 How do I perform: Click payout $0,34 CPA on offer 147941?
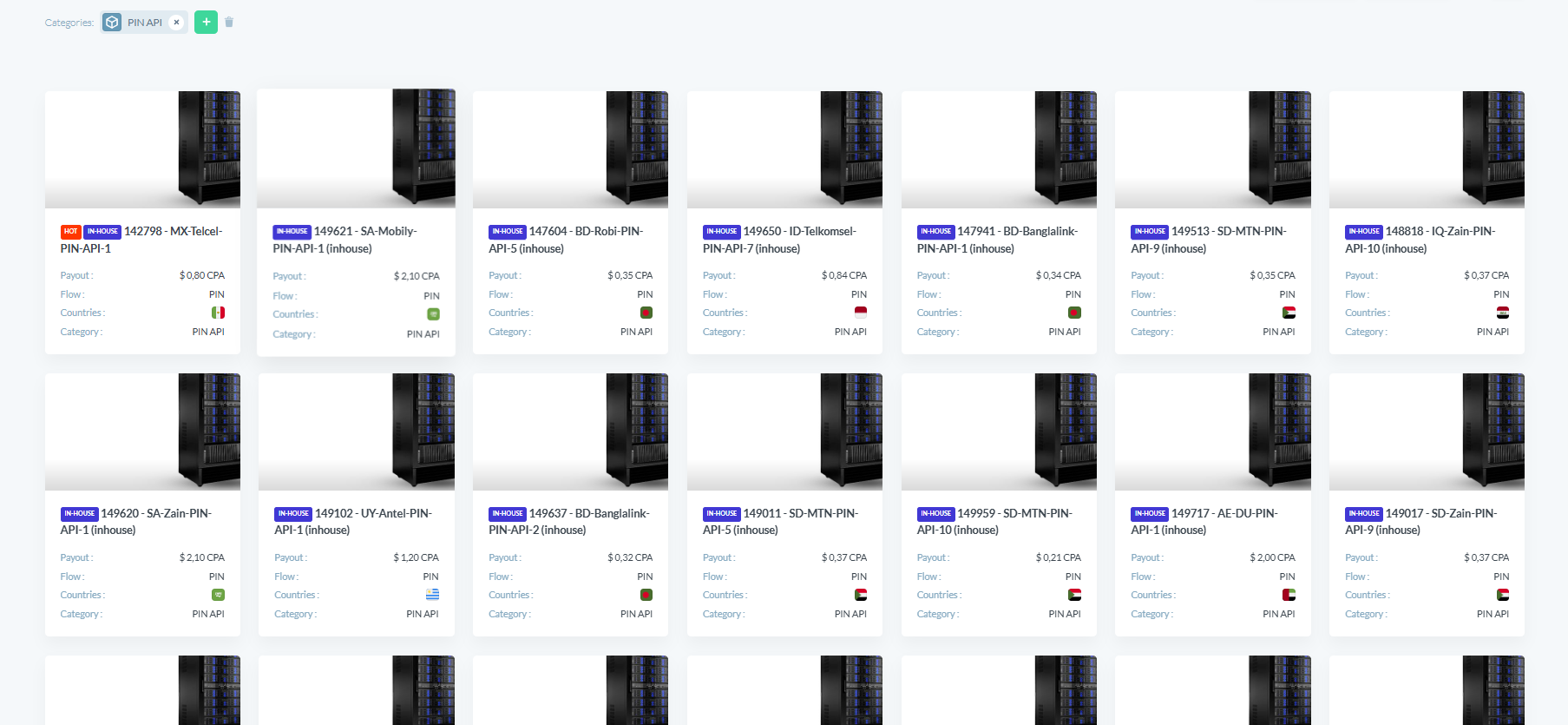tap(1059, 275)
